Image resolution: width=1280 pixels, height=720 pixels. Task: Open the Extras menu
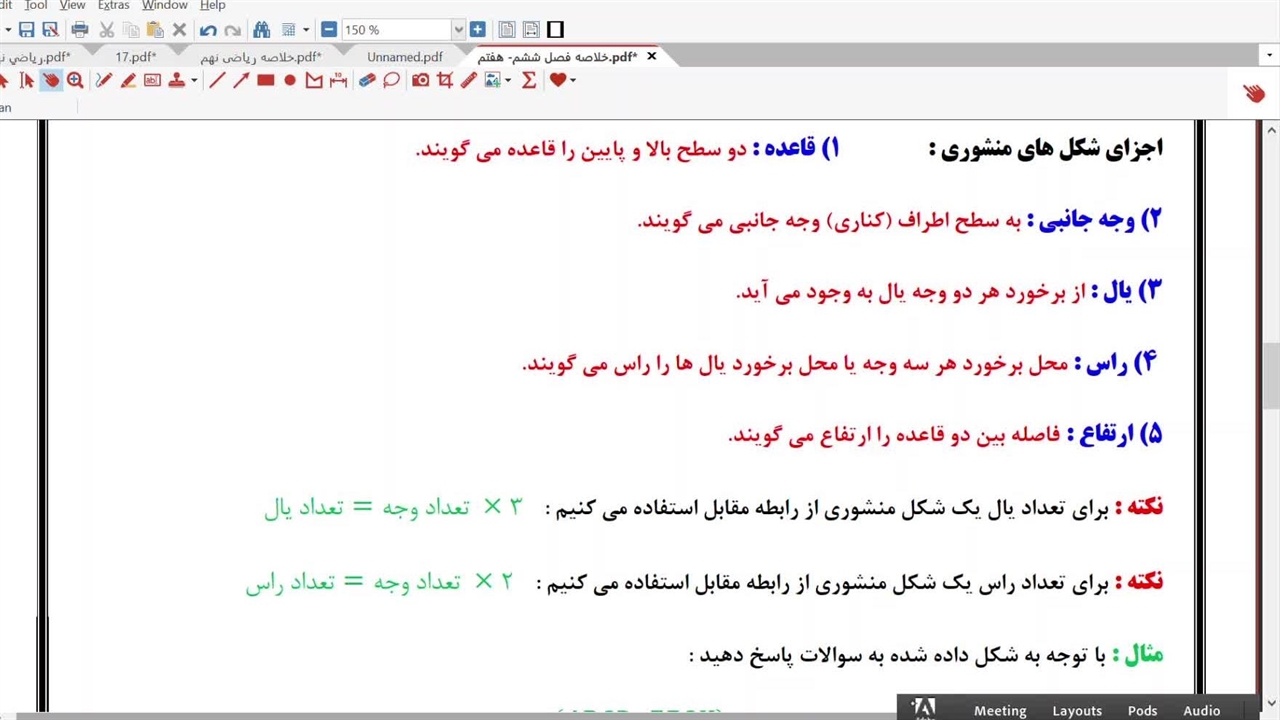pos(113,6)
